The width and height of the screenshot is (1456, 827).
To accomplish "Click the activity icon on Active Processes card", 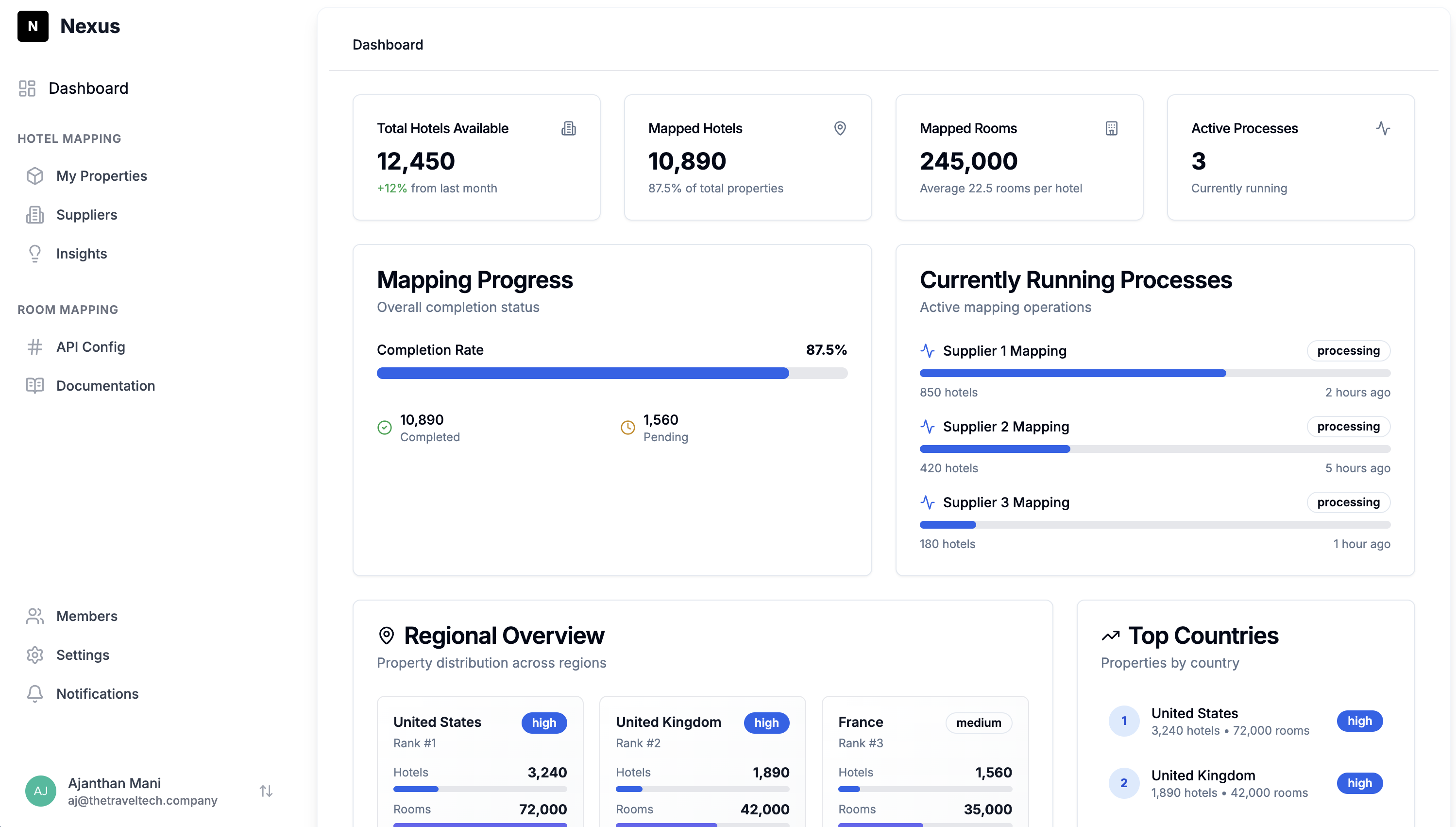I will pos(1383,128).
